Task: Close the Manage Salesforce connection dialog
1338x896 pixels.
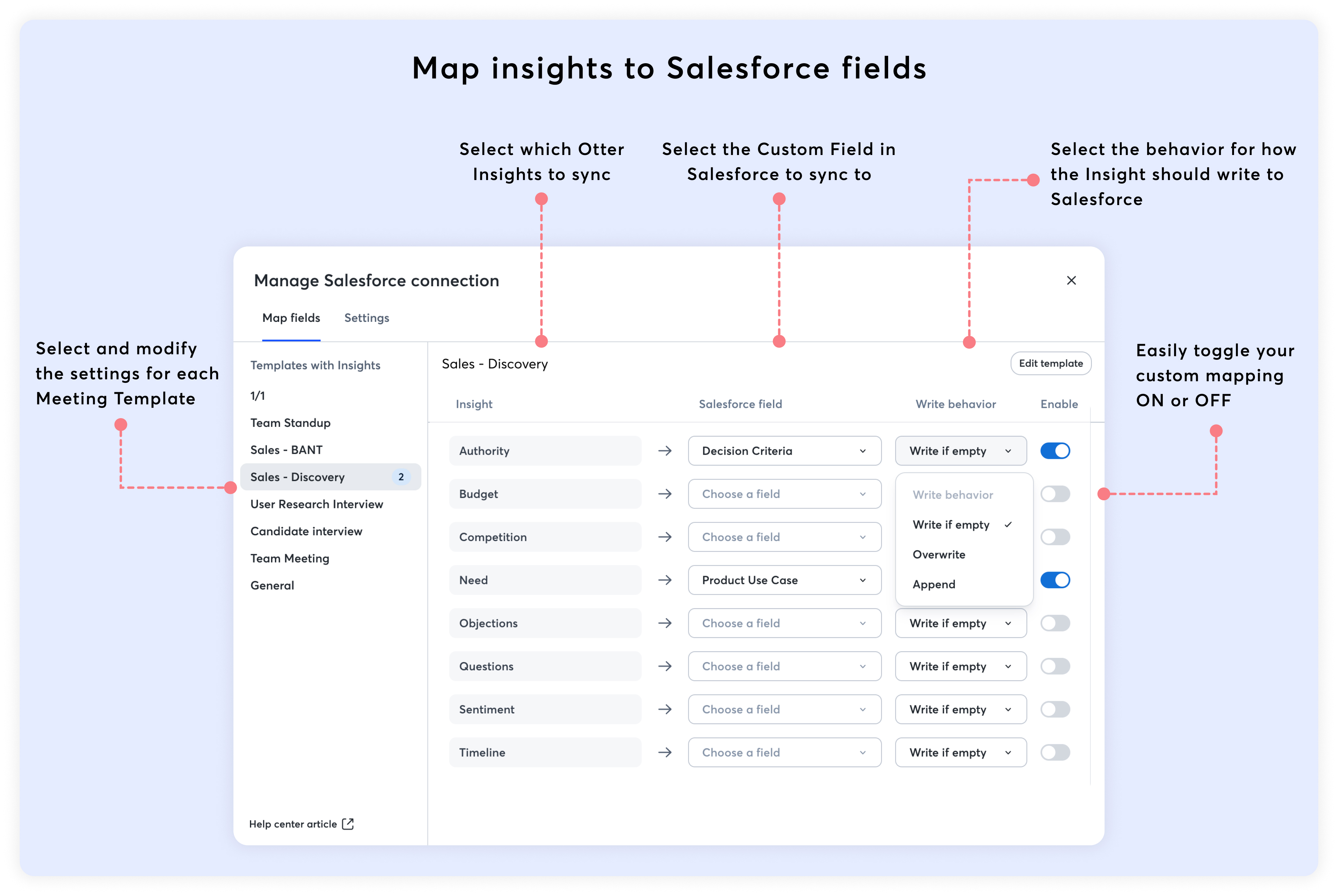Action: click(1071, 280)
